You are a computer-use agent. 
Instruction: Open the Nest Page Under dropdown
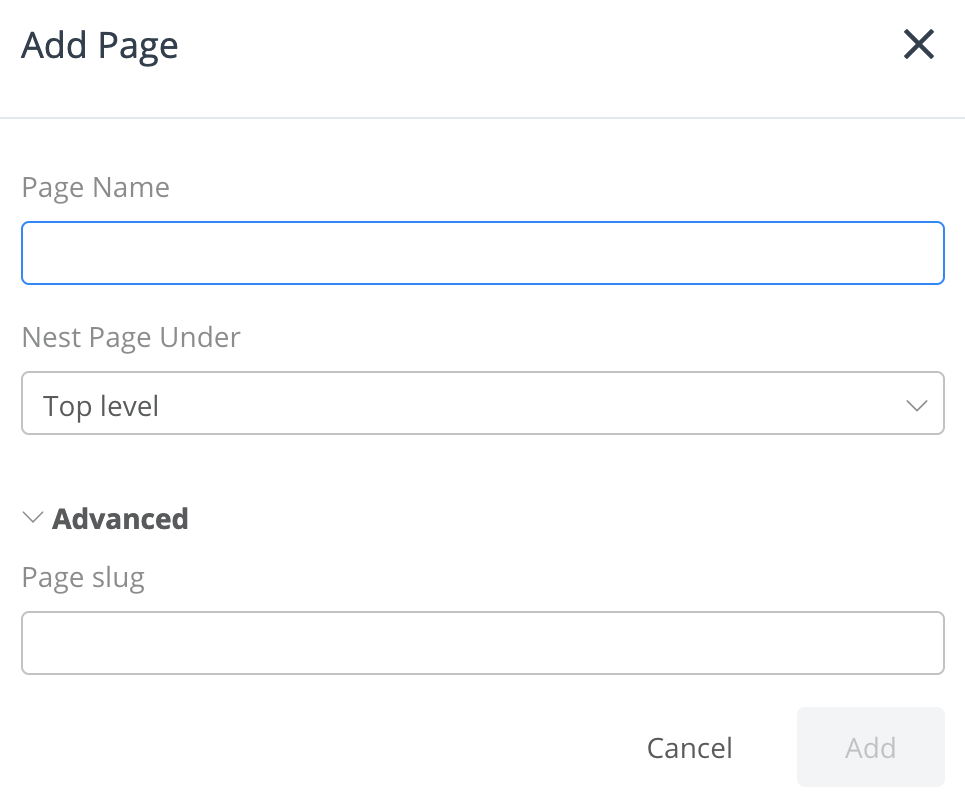482,403
